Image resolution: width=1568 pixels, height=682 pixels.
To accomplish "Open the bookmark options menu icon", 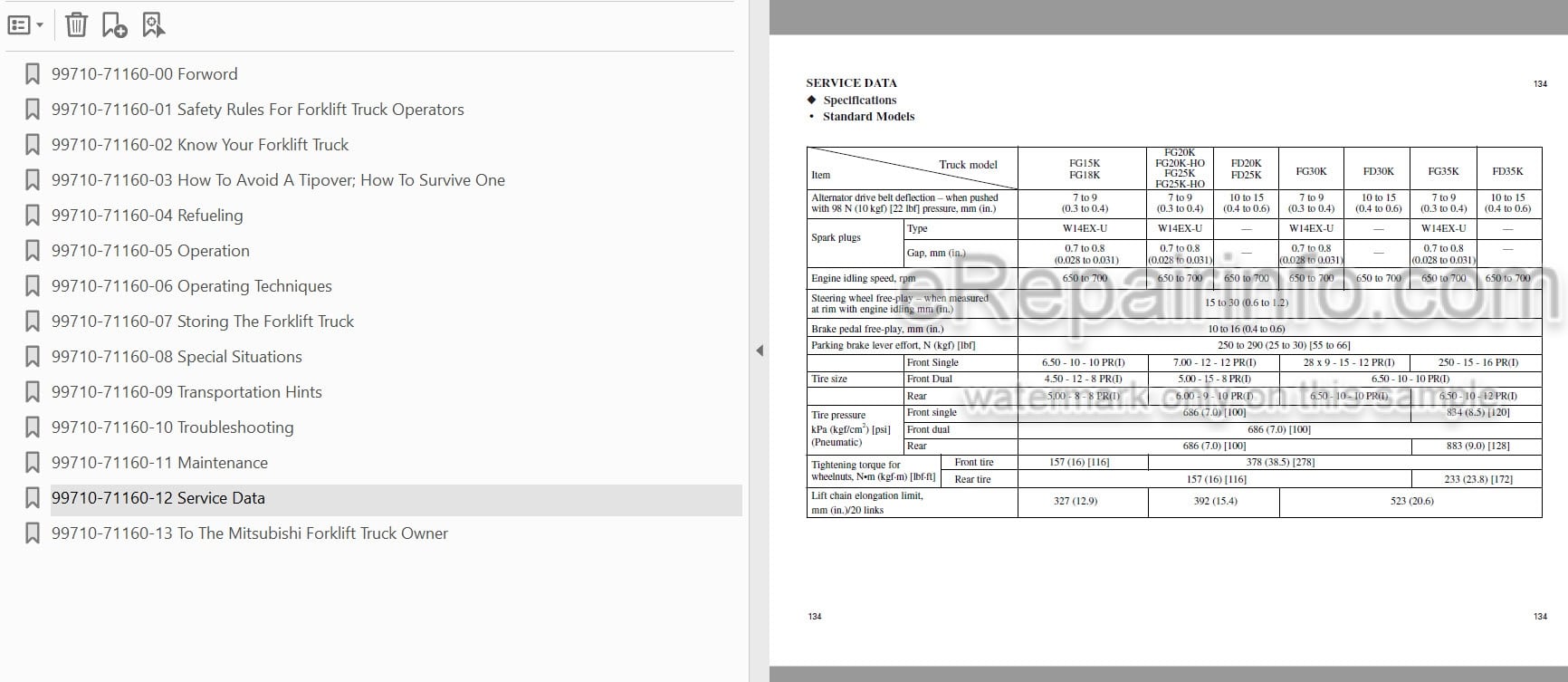I will [24, 25].
